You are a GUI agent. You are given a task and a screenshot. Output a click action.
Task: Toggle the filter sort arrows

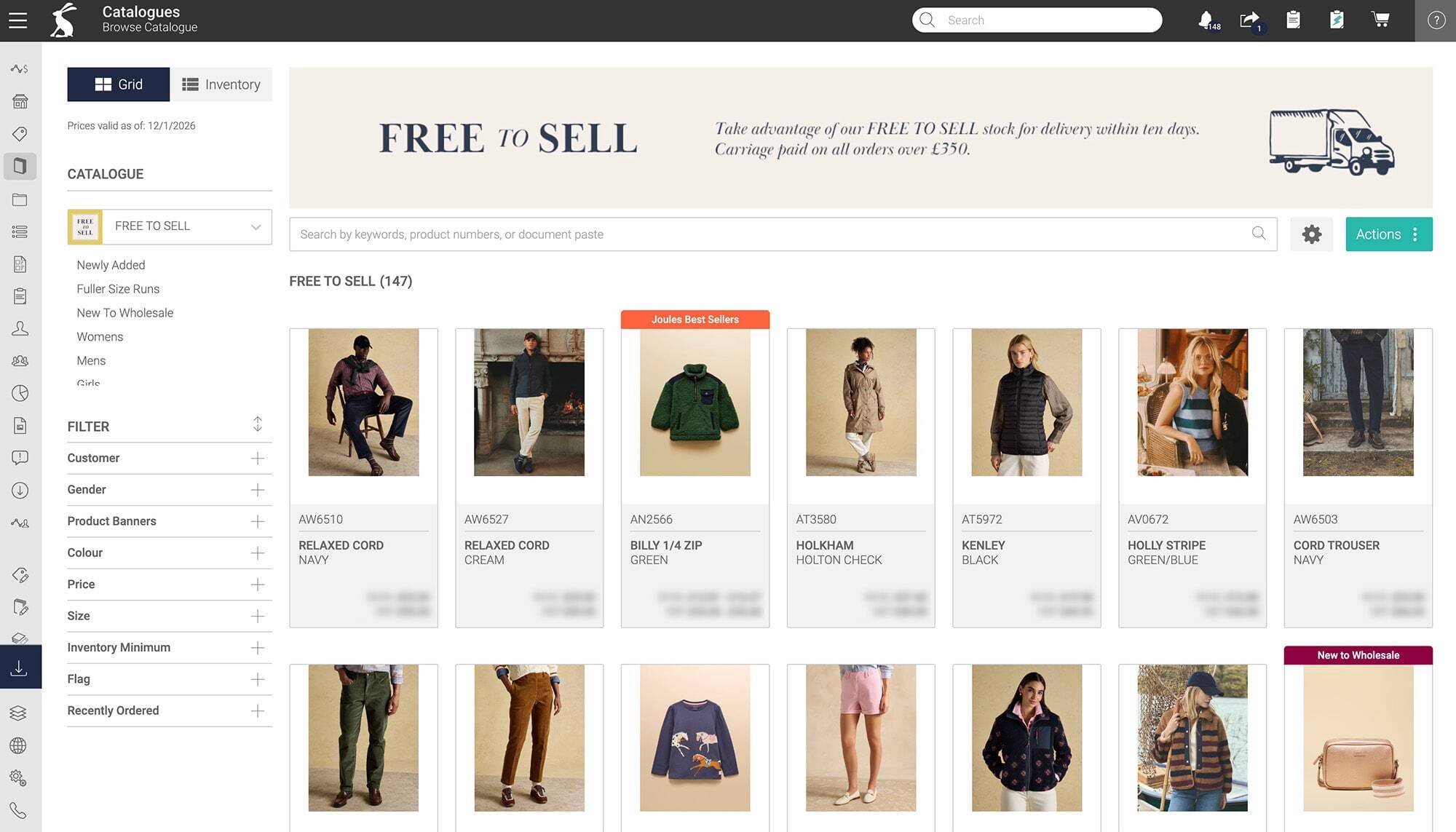[258, 424]
